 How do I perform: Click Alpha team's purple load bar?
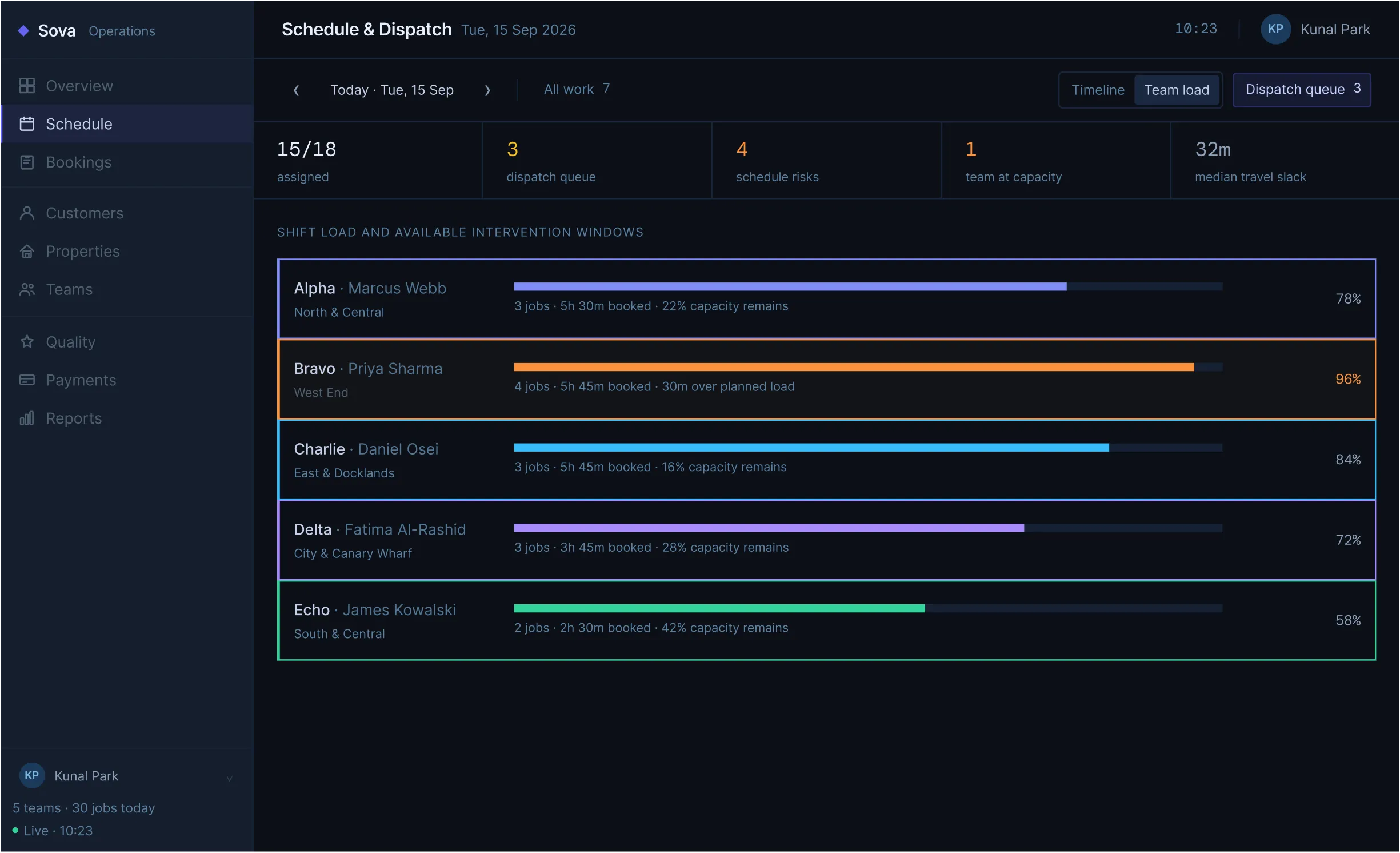[790, 287]
